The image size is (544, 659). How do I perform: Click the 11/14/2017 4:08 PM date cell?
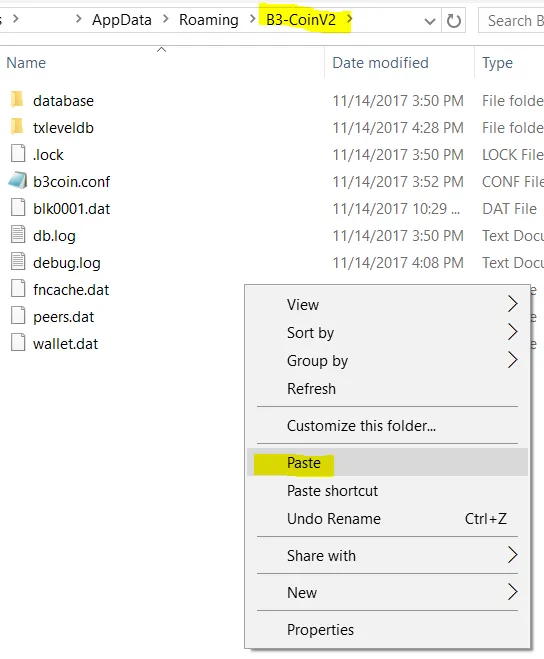(398, 263)
